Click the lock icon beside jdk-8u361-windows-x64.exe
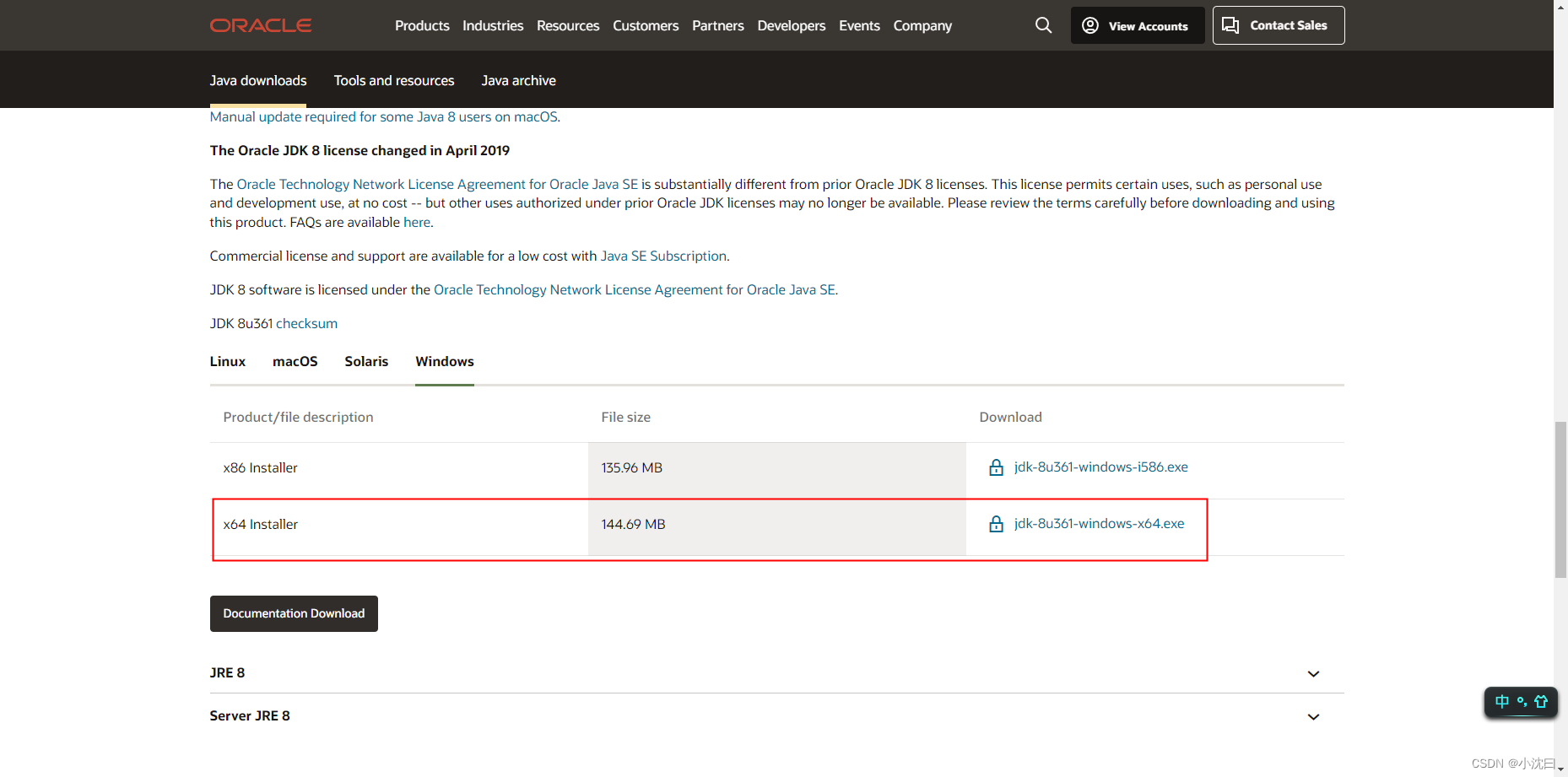The height and width of the screenshot is (777, 1568). [996, 523]
